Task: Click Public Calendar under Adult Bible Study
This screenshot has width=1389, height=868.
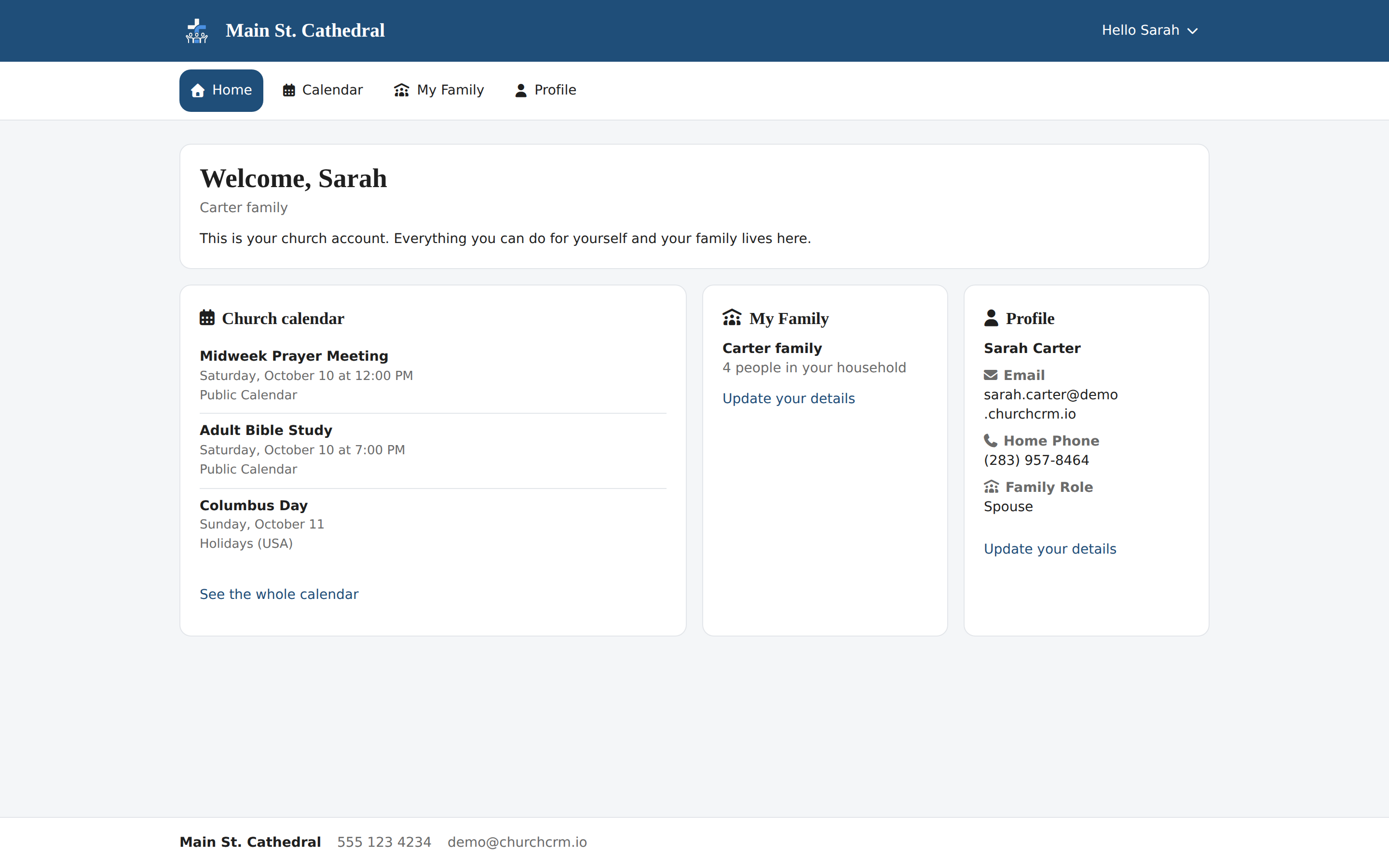Action: tap(248, 469)
